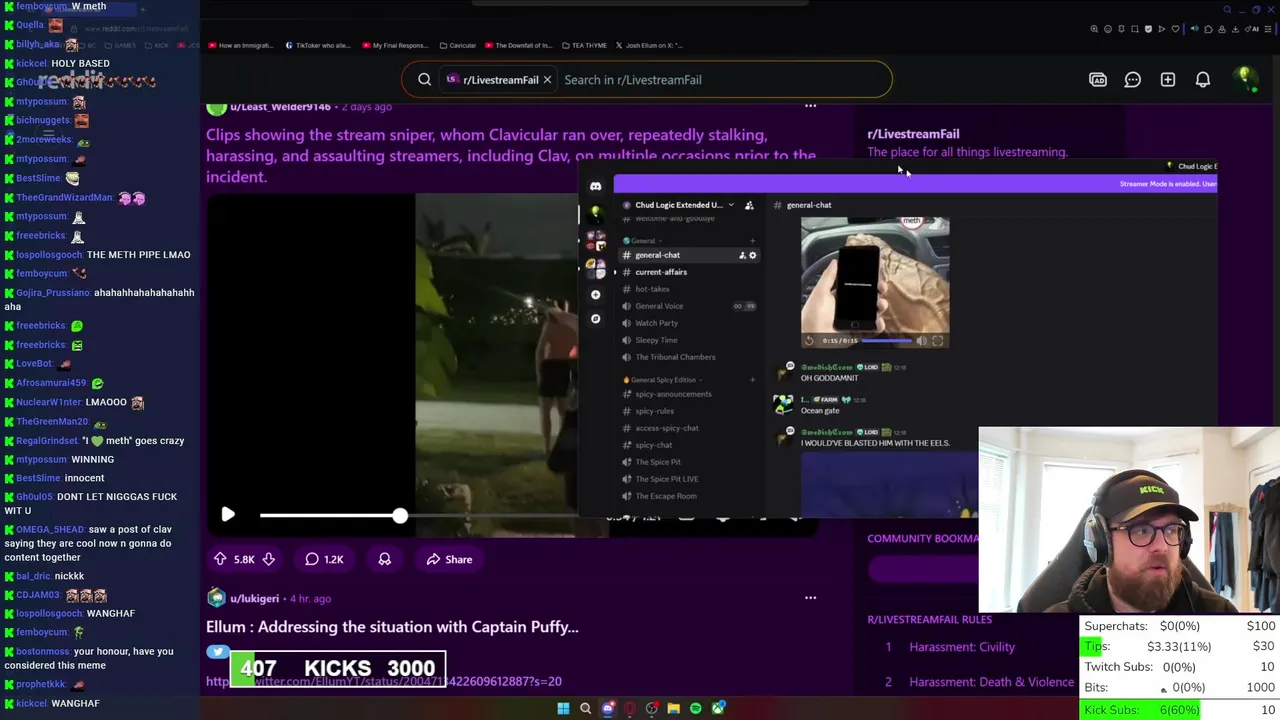Screen dimensions: 1280x720
Task: Replay the Discord chat video
Action: click(x=810, y=340)
